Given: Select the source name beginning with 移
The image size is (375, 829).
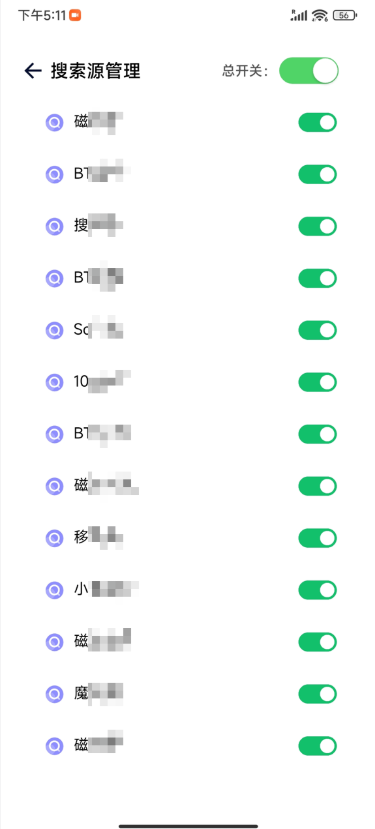Looking at the screenshot, I should point(99,538).
